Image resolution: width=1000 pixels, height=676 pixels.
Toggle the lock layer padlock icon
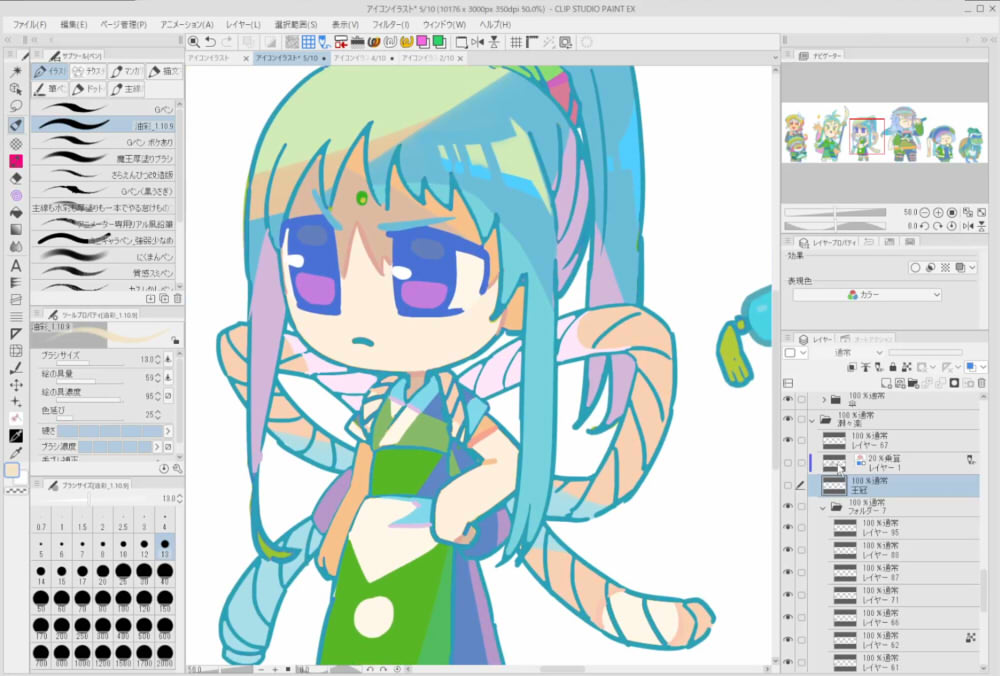pyautogui.click(x=893, y=367)
